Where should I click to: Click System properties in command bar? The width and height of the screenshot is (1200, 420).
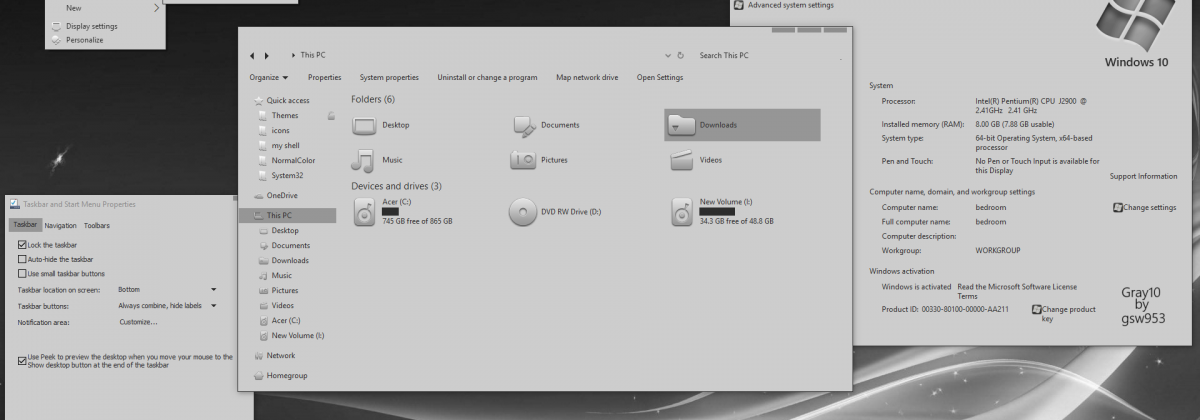tap(389, 77)
